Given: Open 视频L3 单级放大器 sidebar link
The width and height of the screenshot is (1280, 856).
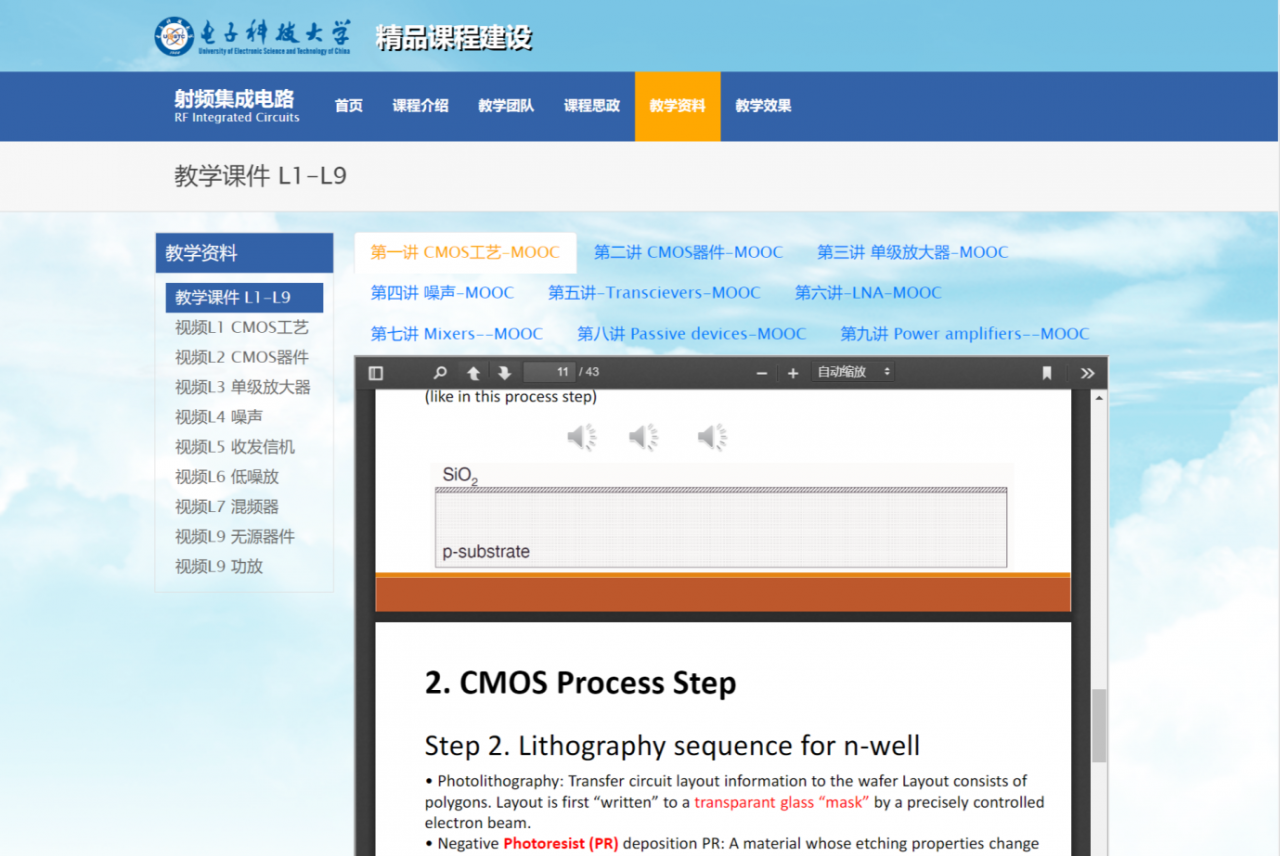Looking at the screenshot, I should coord(243,387).
